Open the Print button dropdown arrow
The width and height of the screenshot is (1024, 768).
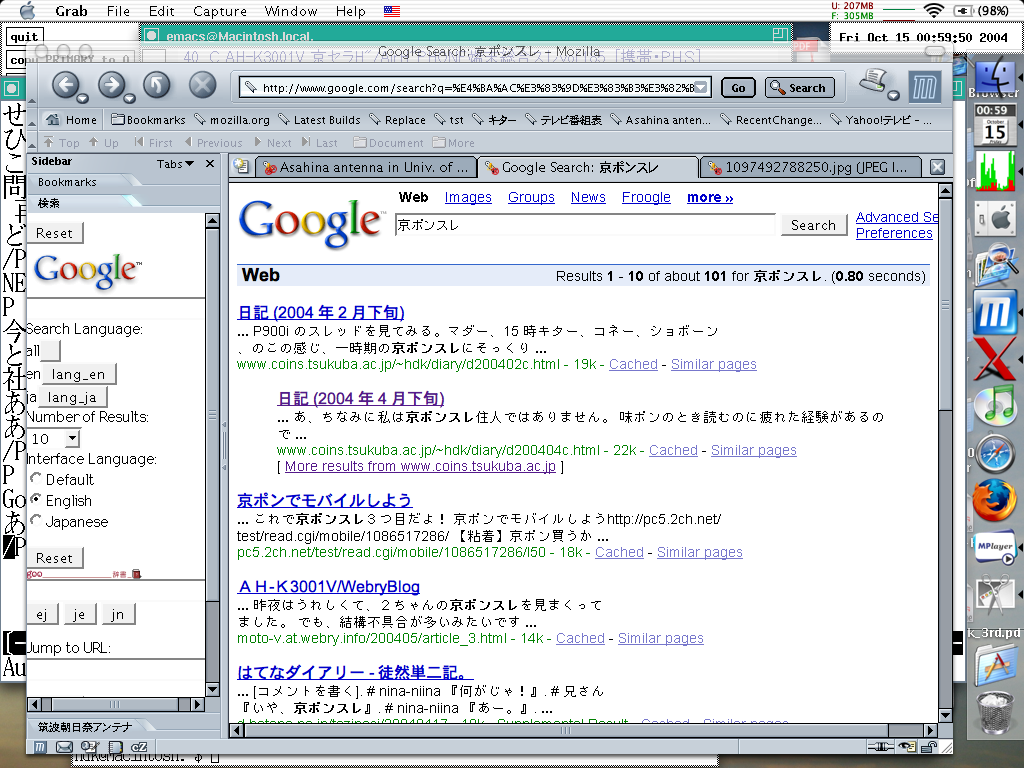pos(893,95)
